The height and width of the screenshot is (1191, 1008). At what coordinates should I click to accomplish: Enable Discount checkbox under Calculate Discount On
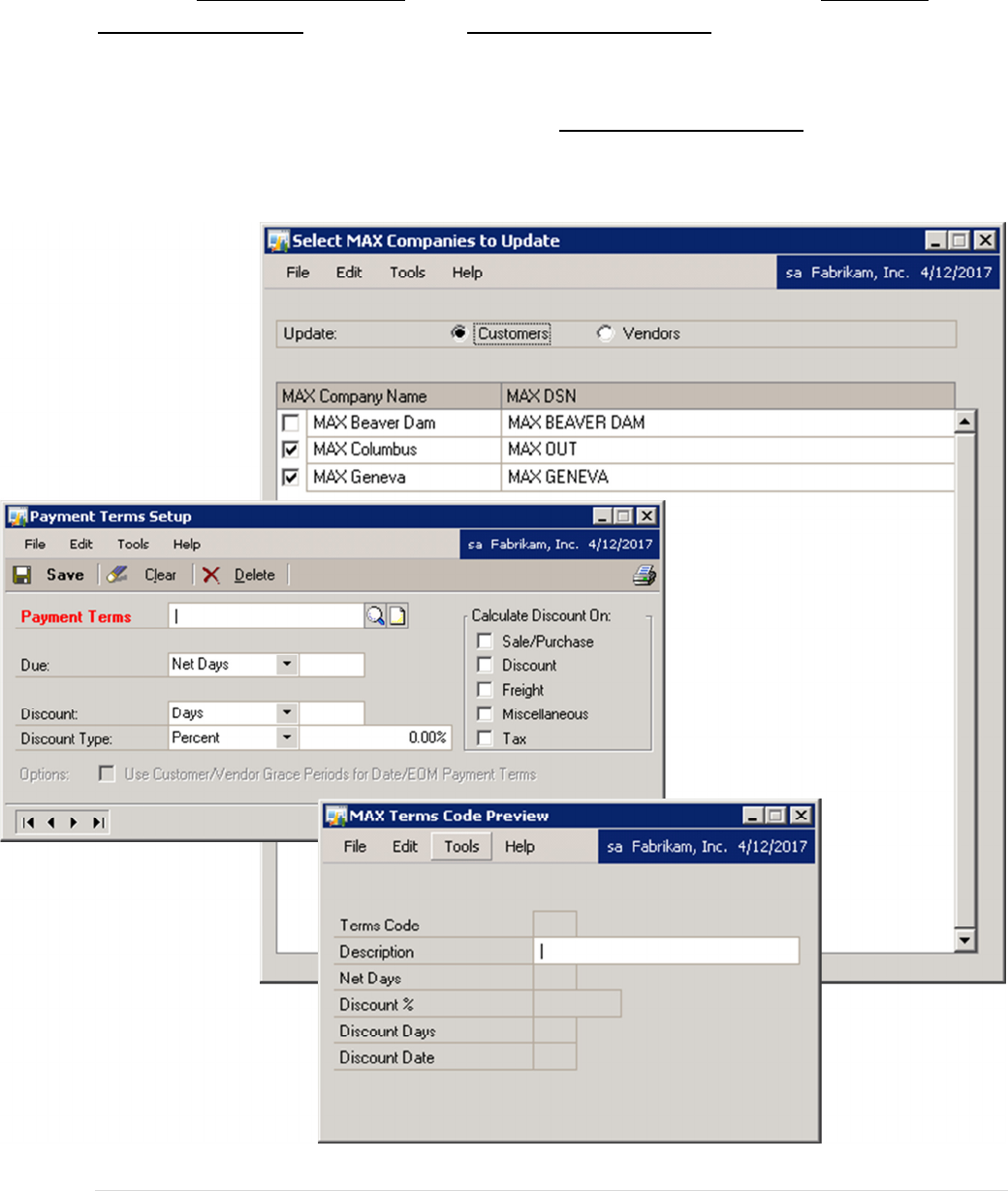coord(485,666)
